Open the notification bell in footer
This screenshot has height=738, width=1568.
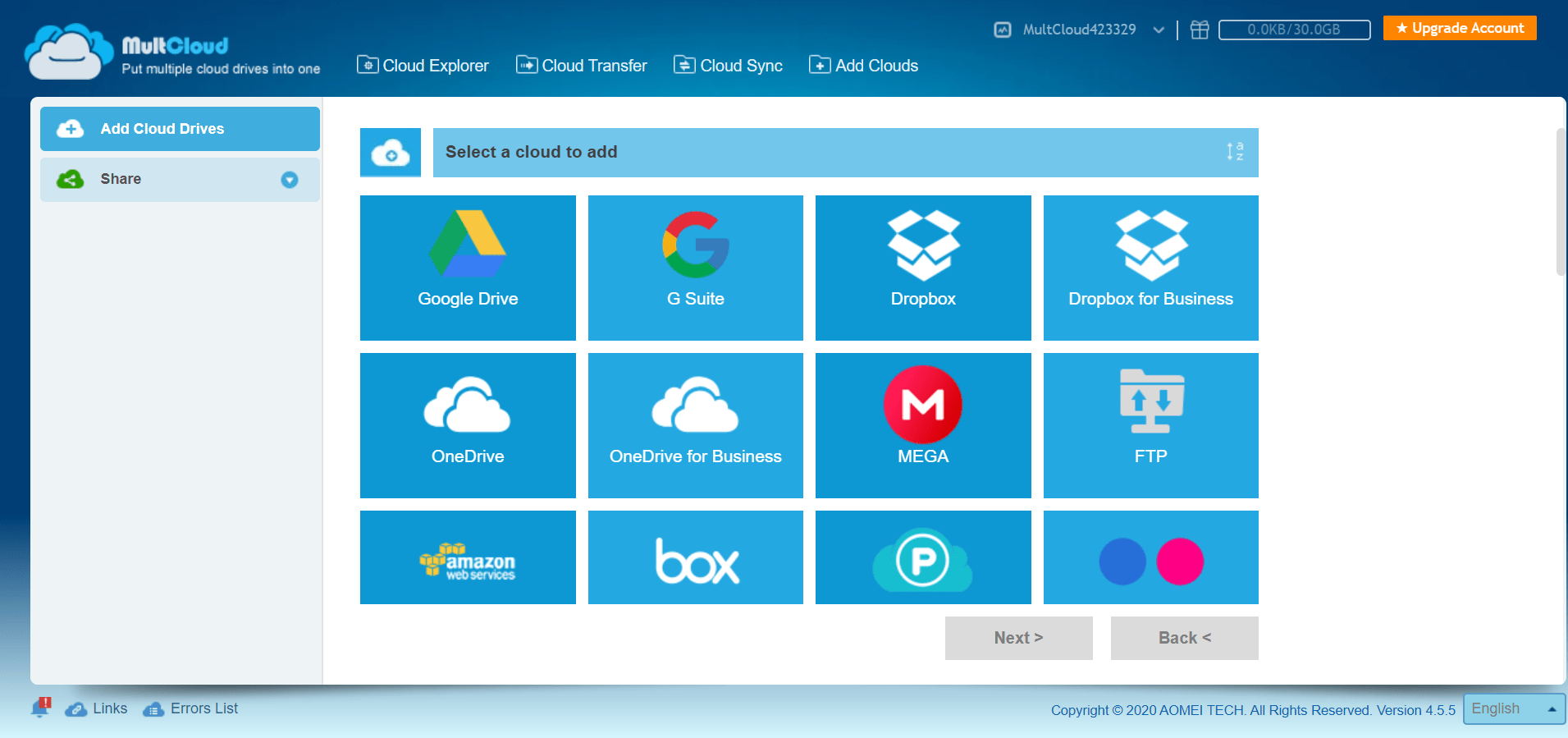(x=40, y=708)
